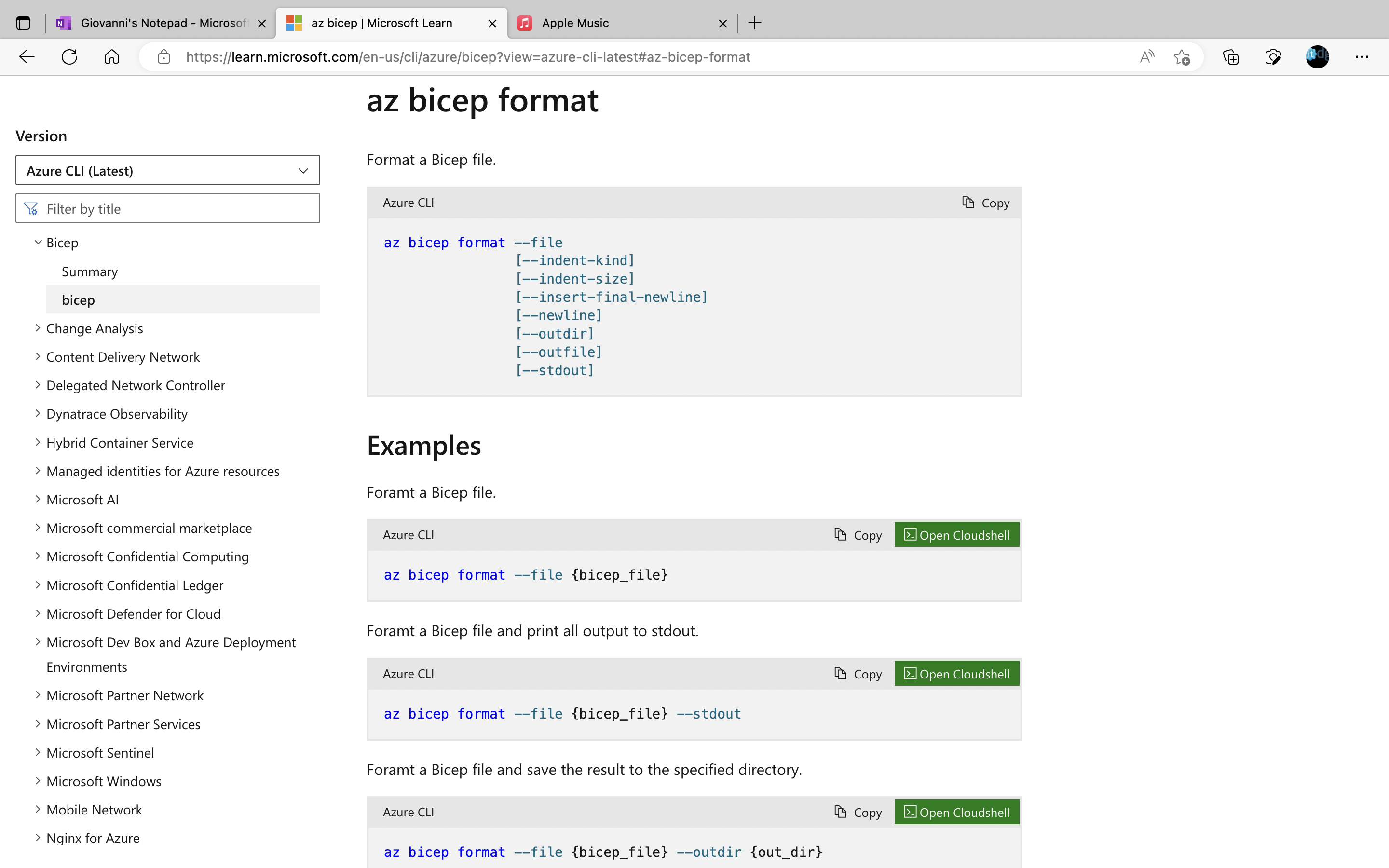Screen dimensions: 1389x868
Task: Click the Read aloud icon
Action: click(x=1146, y=57)
